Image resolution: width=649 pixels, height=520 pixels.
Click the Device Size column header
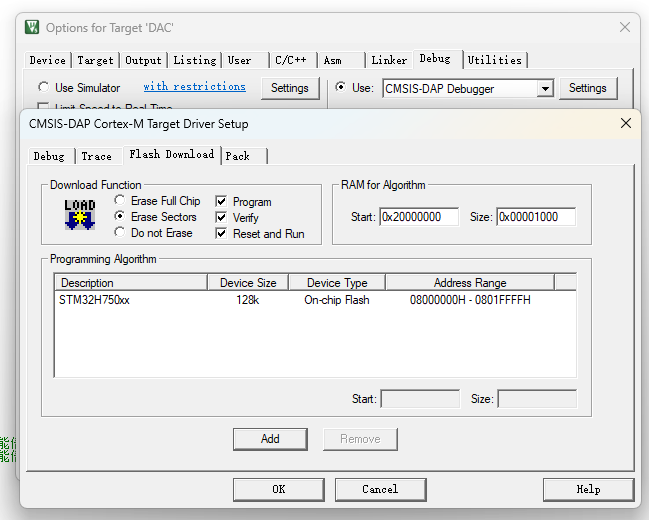click(x=248, y=282)
